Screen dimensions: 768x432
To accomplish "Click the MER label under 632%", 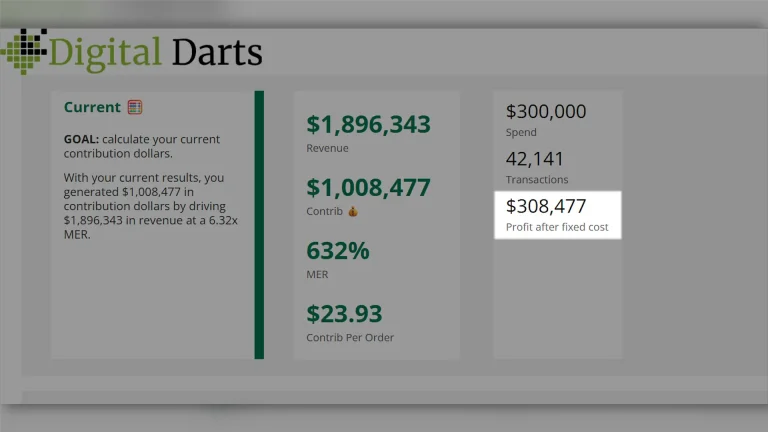I will click(x=317, y=274).
